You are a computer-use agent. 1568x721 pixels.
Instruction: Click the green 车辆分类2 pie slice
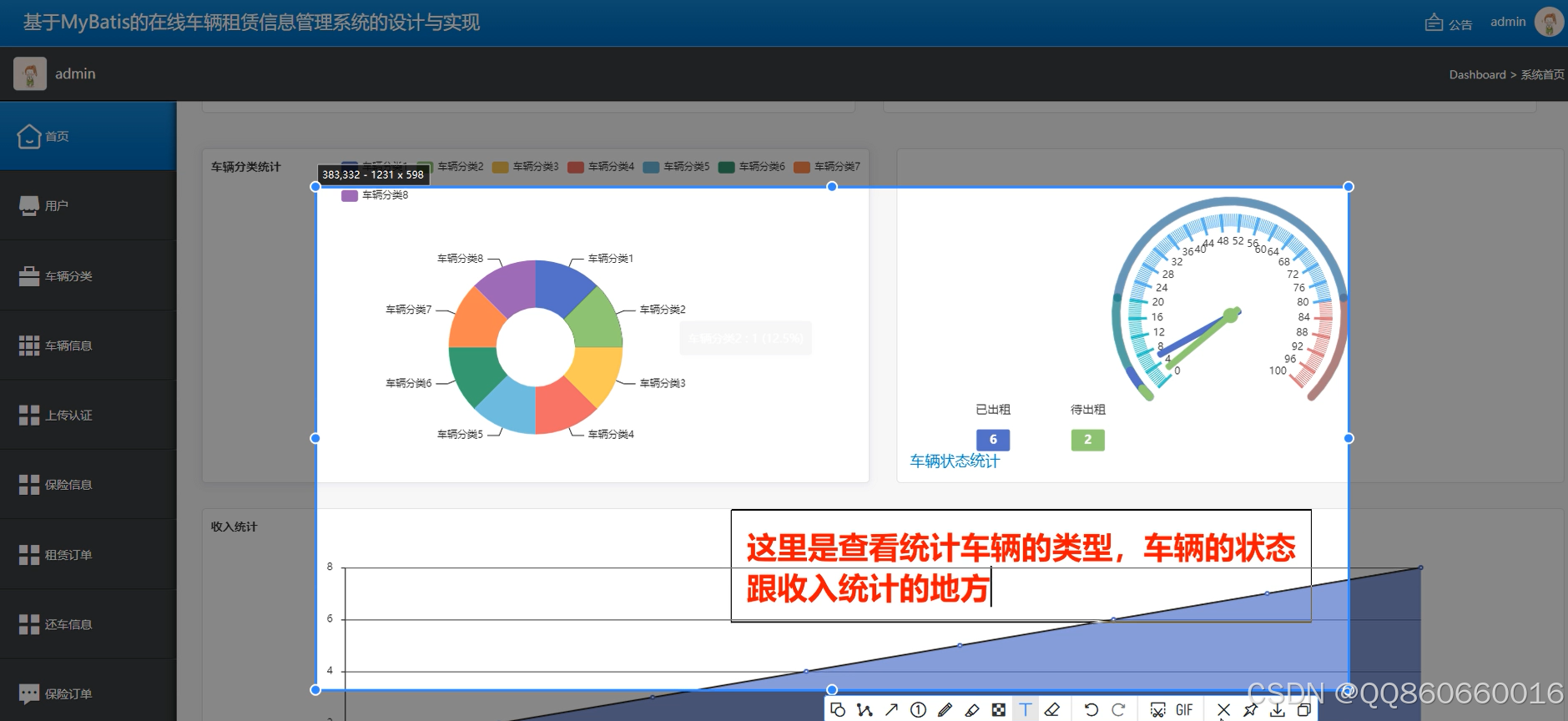(595, 322)
